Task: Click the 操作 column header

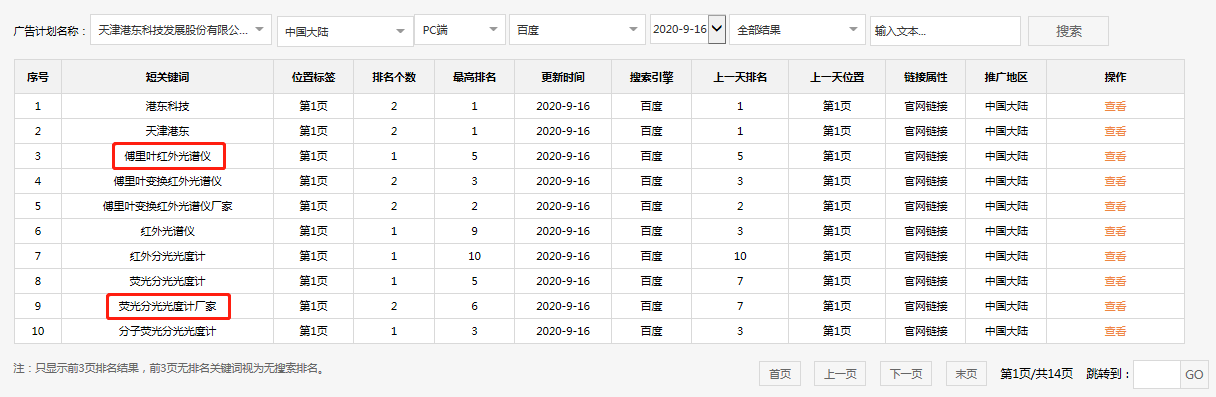Action: click(x=1115, y=77)
